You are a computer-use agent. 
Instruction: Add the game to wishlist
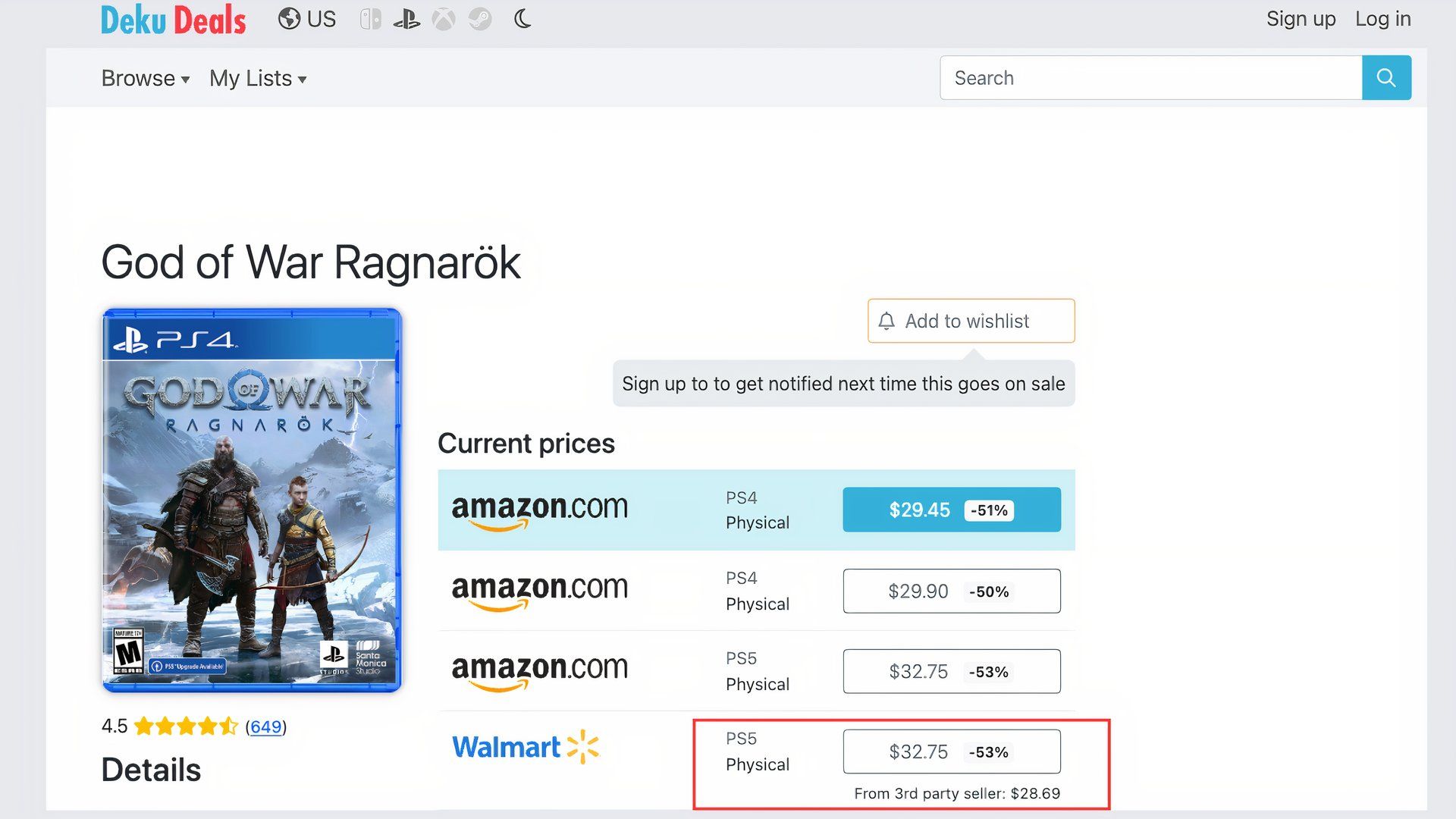click(x=971, y=321)
